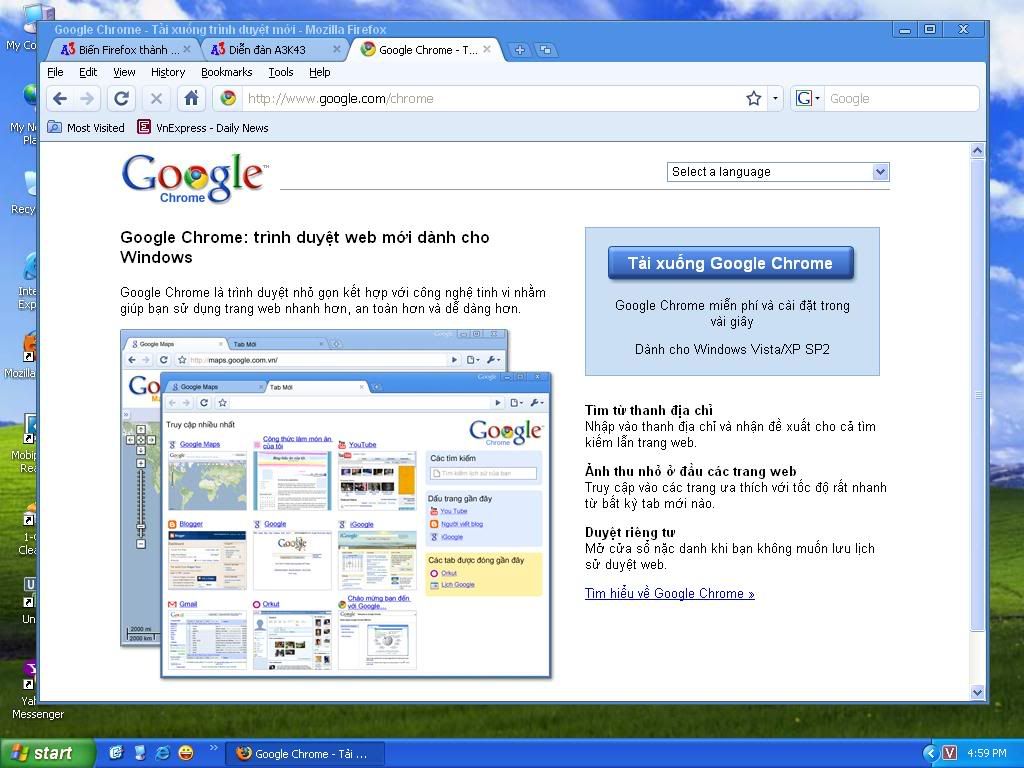
Task: Click the Google Chrome logo
Action: point(194,178)
